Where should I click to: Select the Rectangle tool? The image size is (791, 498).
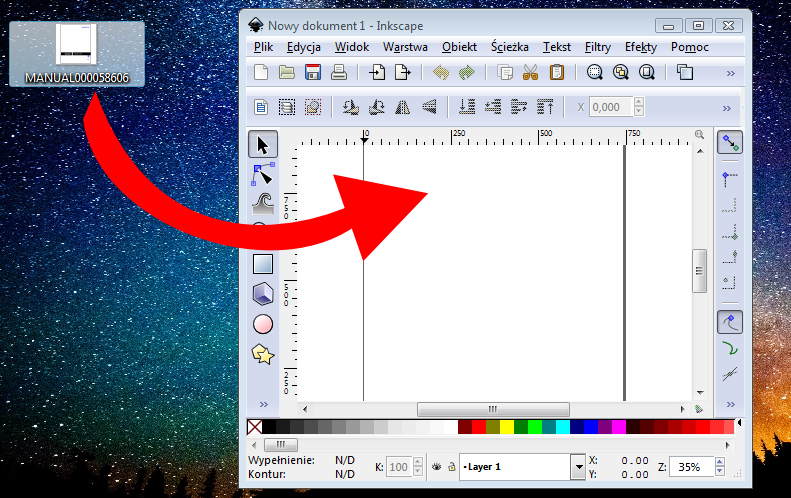tap(263, 264)
